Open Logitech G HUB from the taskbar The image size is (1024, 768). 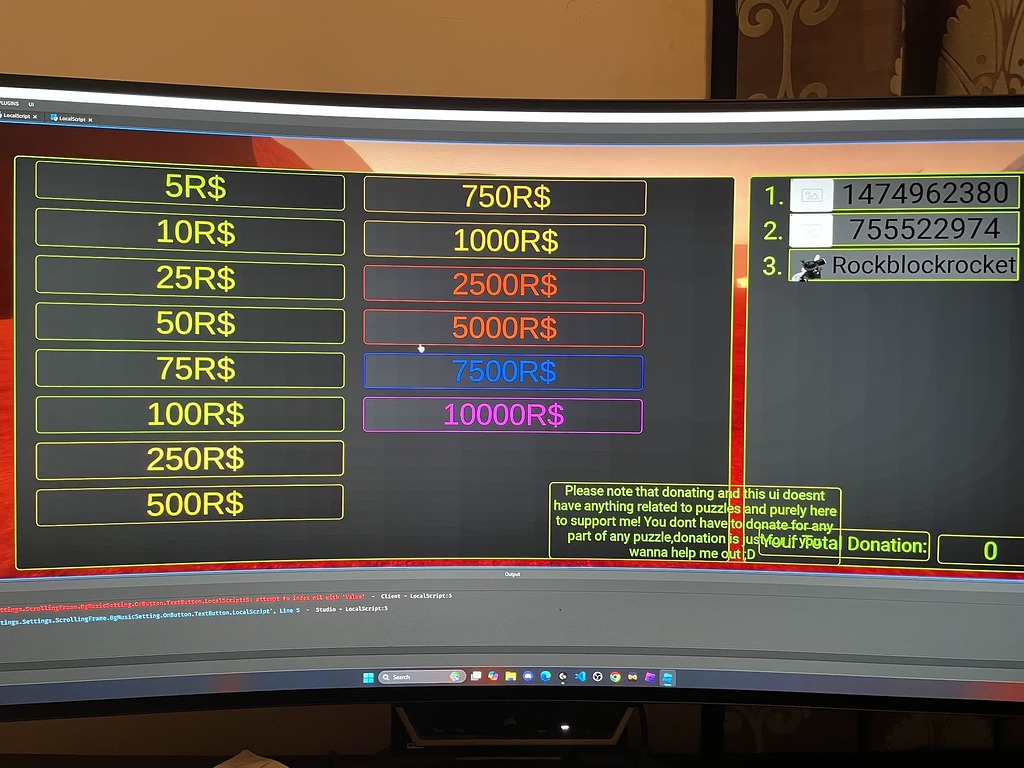tap(562, 677)
